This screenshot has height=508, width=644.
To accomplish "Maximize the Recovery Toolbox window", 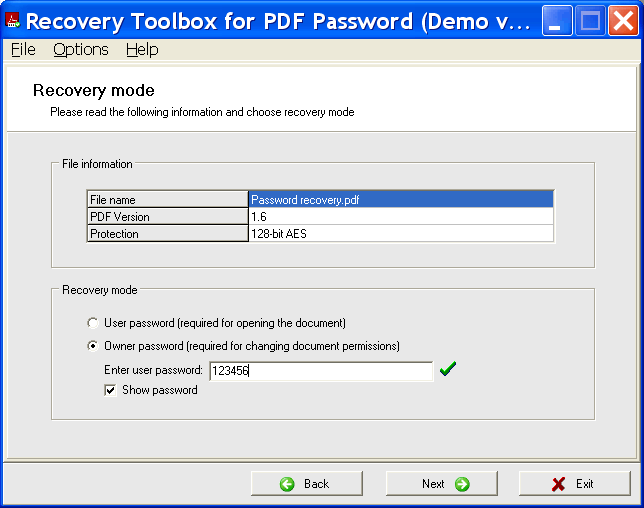I will pyautogui.click(x=590, y=21).
